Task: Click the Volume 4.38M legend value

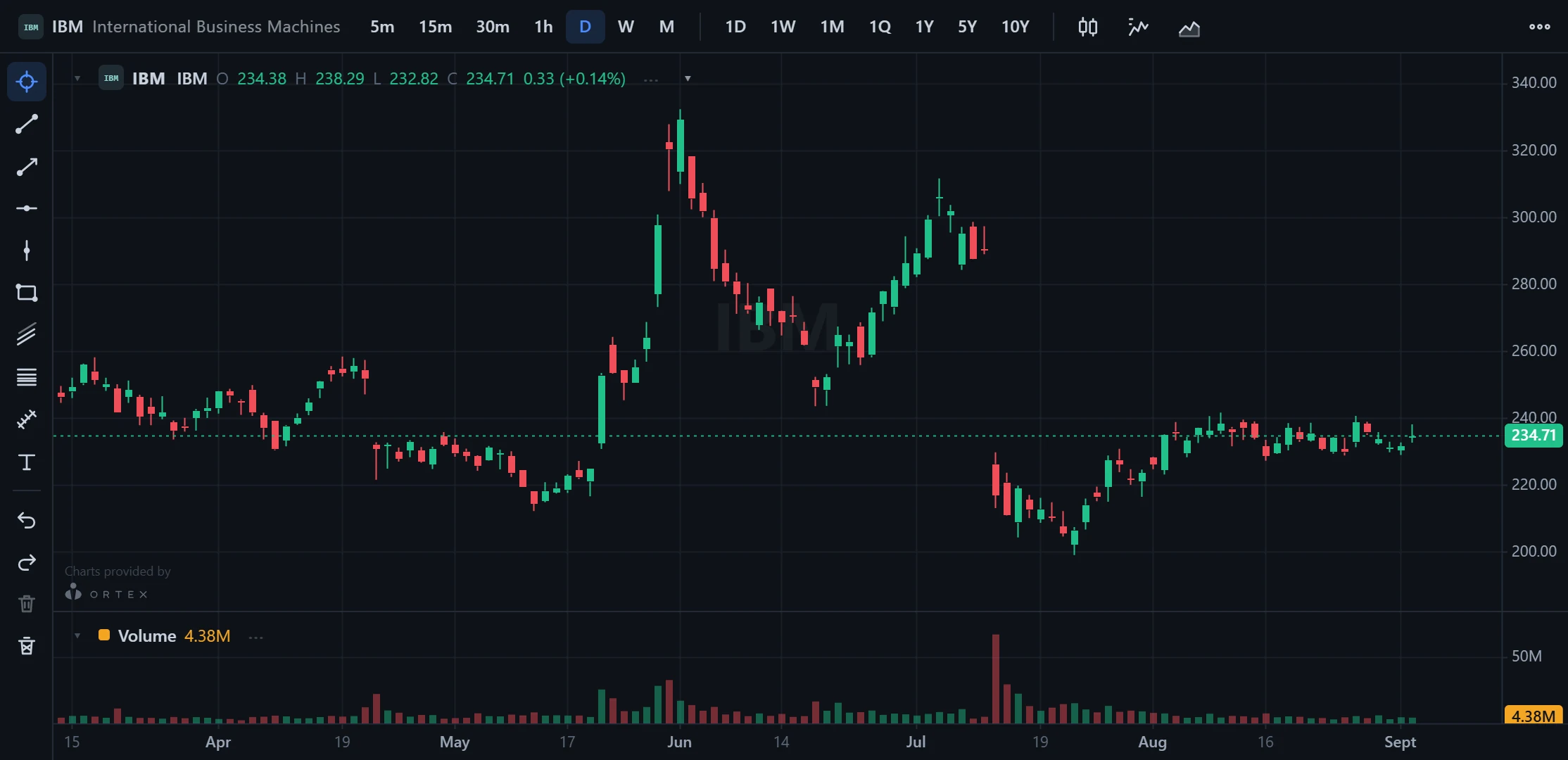Action: point(207,635)
